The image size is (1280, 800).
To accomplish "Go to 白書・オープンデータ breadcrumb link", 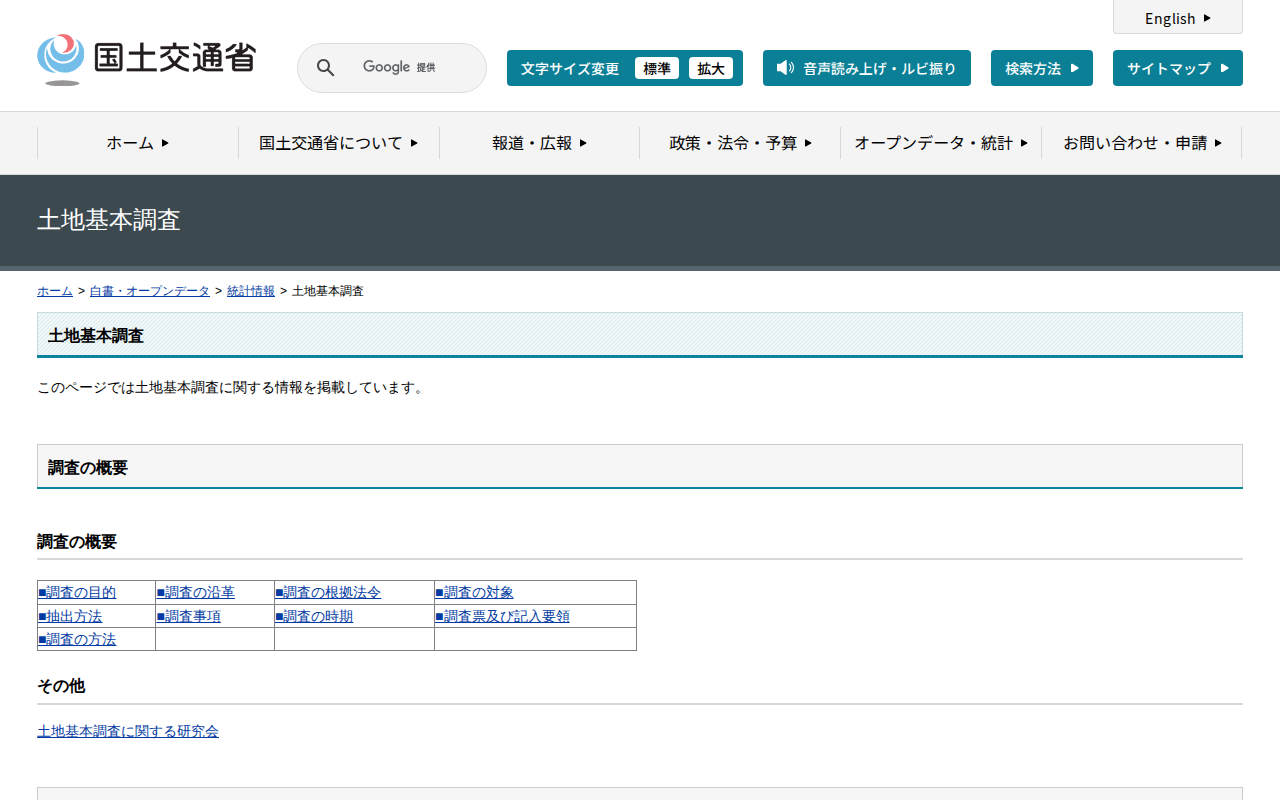I will pos(150,291).
